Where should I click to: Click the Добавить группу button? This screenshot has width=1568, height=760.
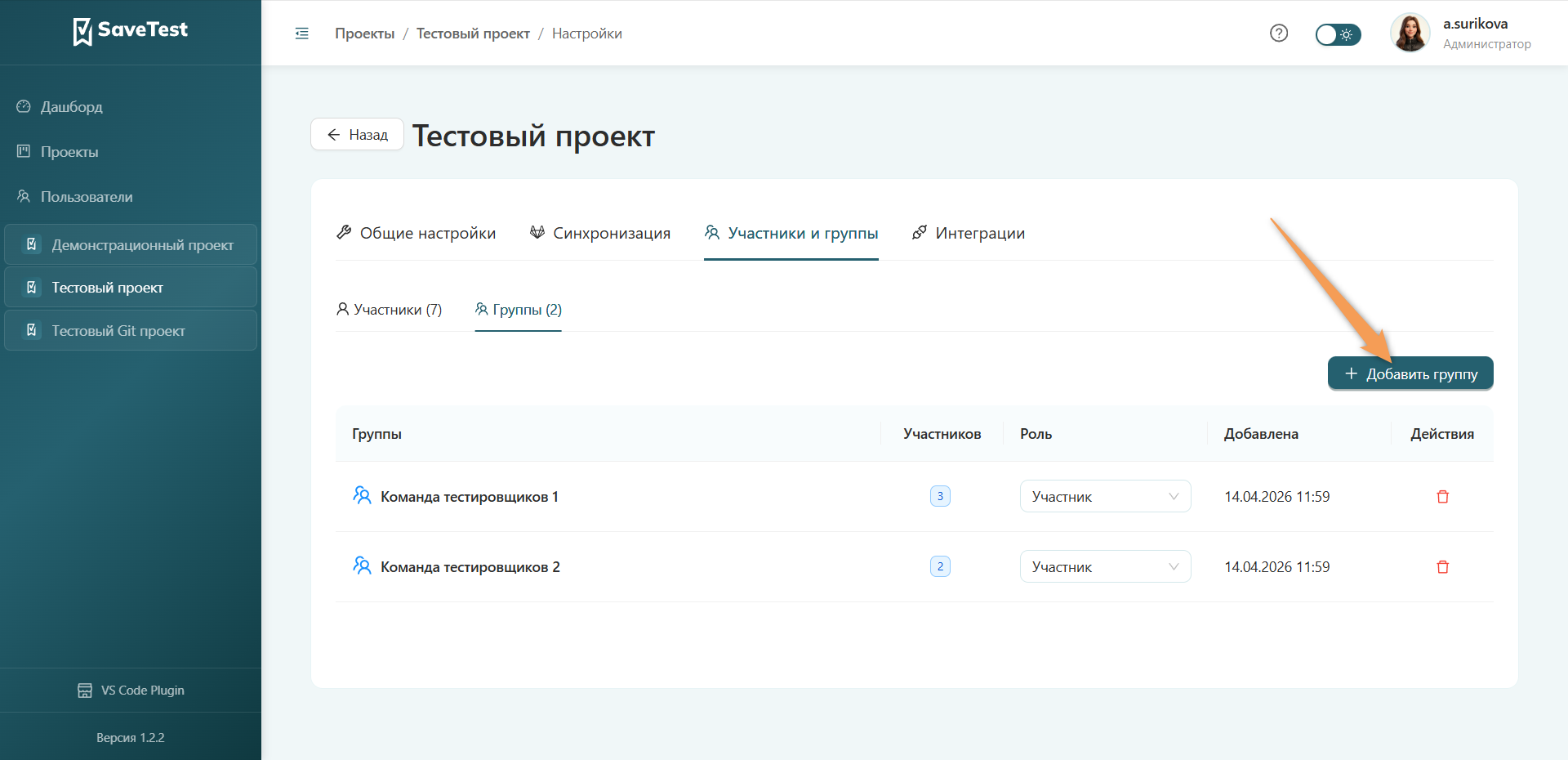[1410, 373]
